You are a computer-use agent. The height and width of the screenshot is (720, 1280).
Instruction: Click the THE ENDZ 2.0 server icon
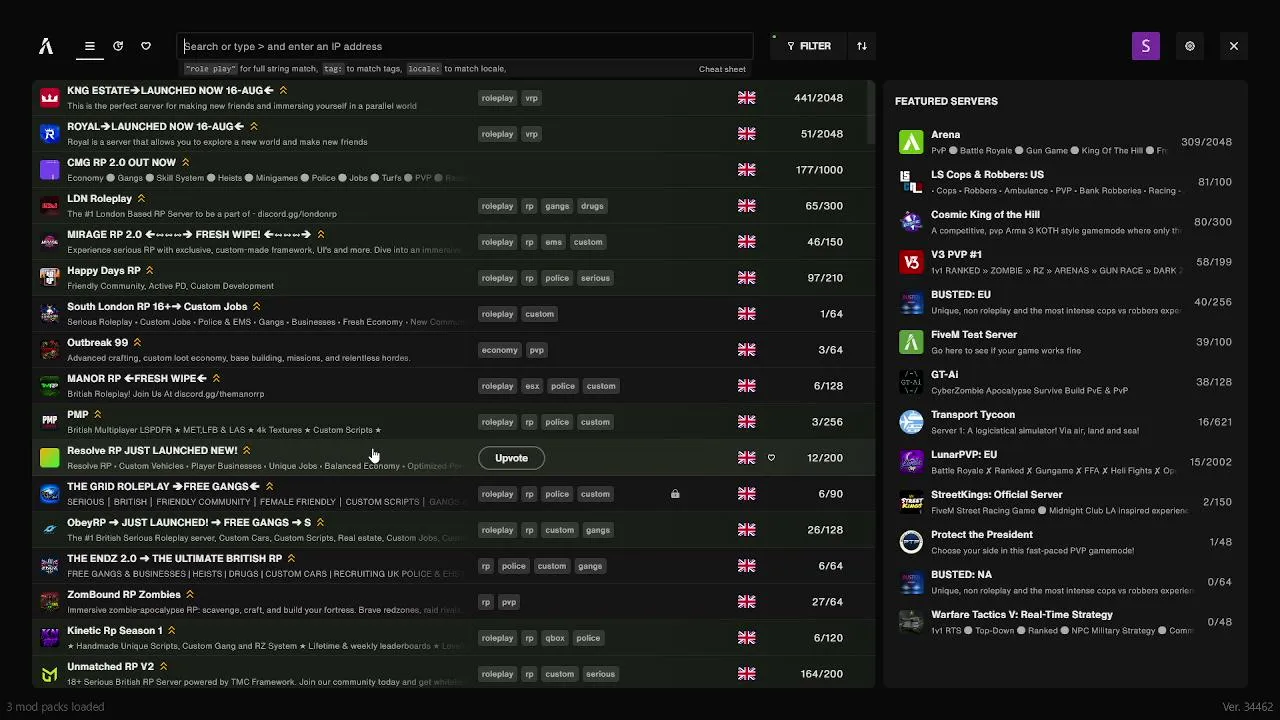(50, 566)
